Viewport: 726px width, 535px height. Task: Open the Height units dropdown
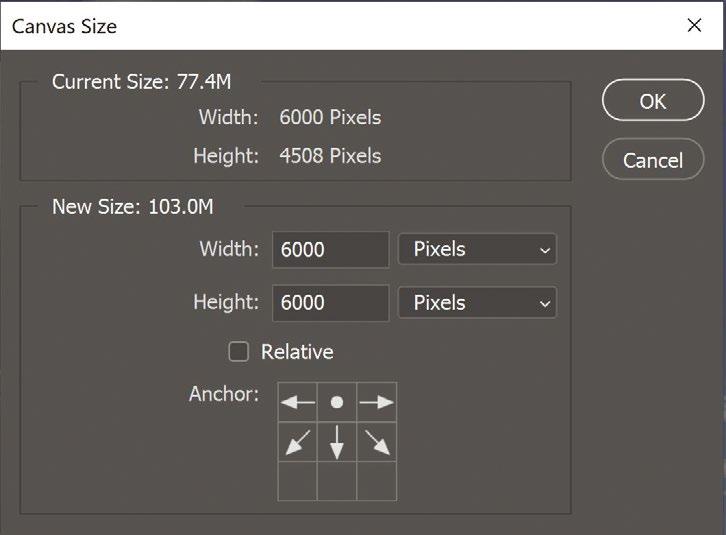pos(477,302)
